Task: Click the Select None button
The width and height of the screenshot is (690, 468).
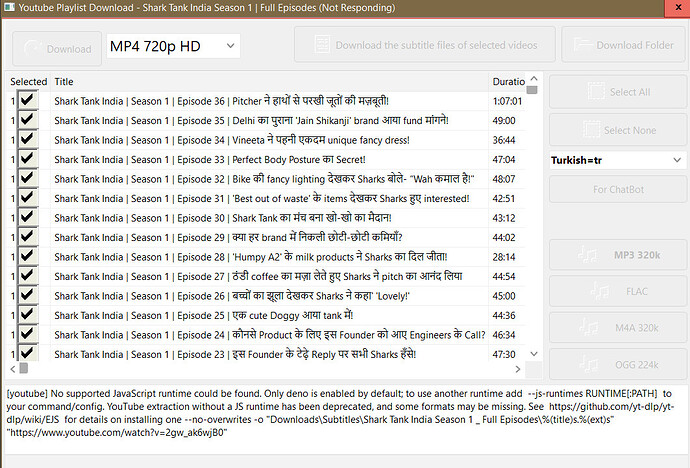Action: [618, 130]
